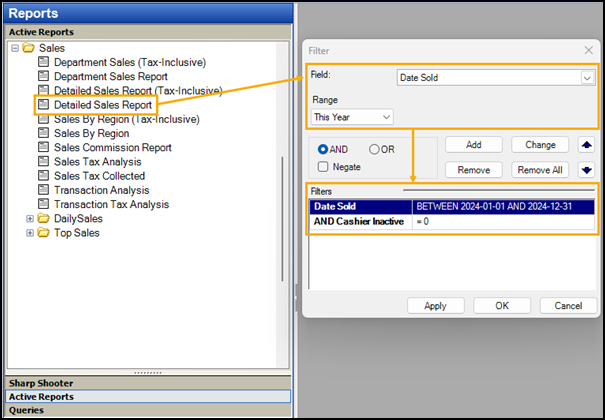The height and width of the screenshot is (420, 605).
Task: Switch to the Active Reports panel at the bottom
Action: 148,396
